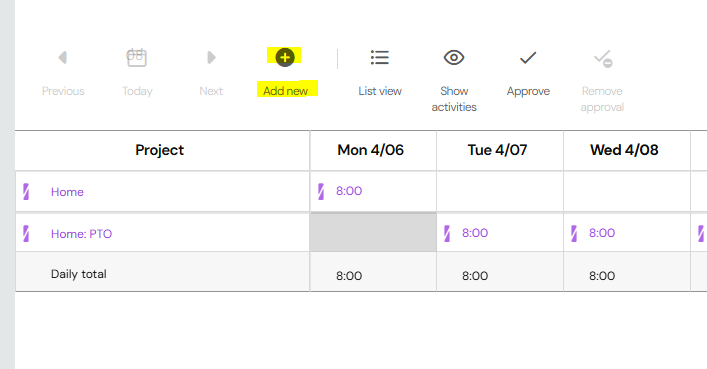
Task: Open List view icon
Action: pos(380,57)
